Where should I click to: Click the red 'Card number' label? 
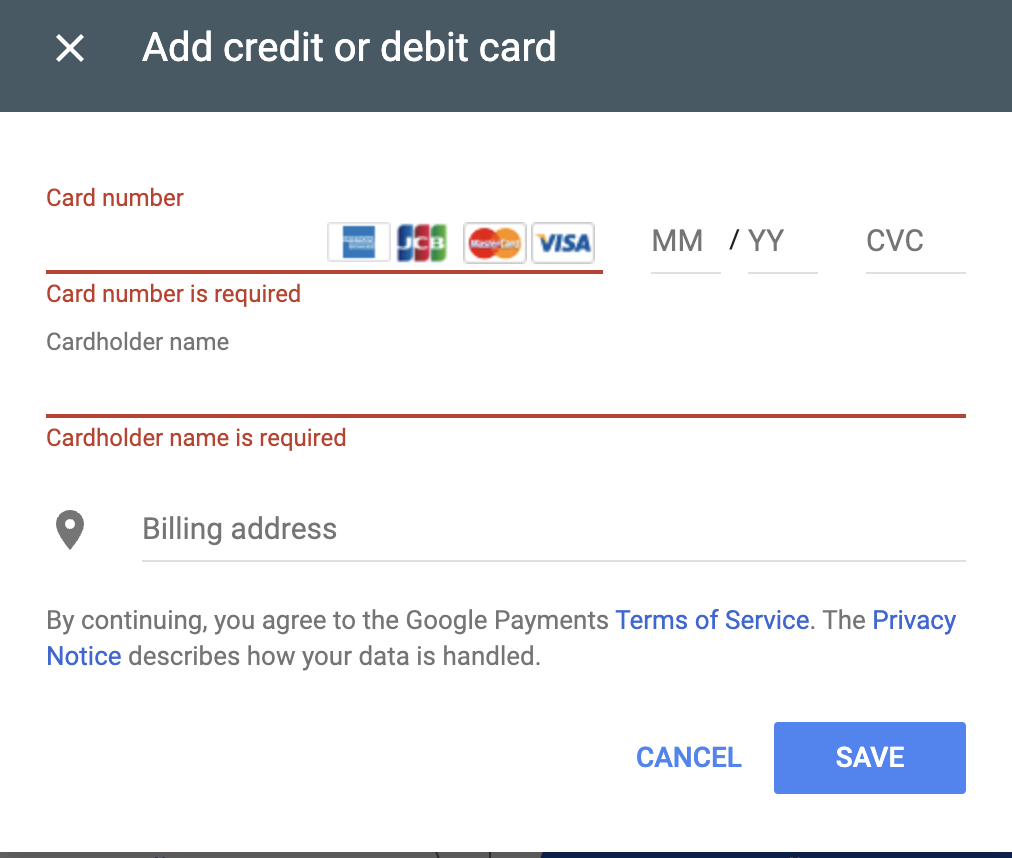(115, 198)
